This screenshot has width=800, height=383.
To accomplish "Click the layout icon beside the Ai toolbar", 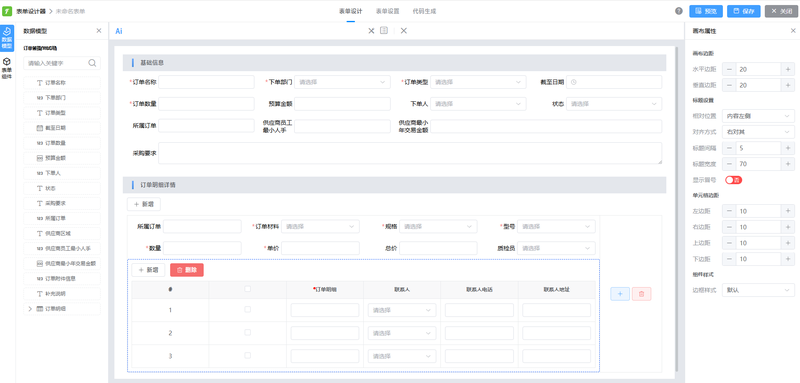I will (384, 31).
